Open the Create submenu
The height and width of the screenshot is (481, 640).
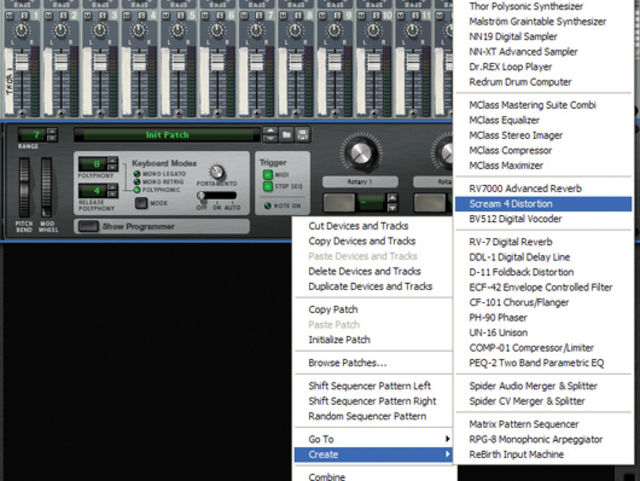(373, 454)
